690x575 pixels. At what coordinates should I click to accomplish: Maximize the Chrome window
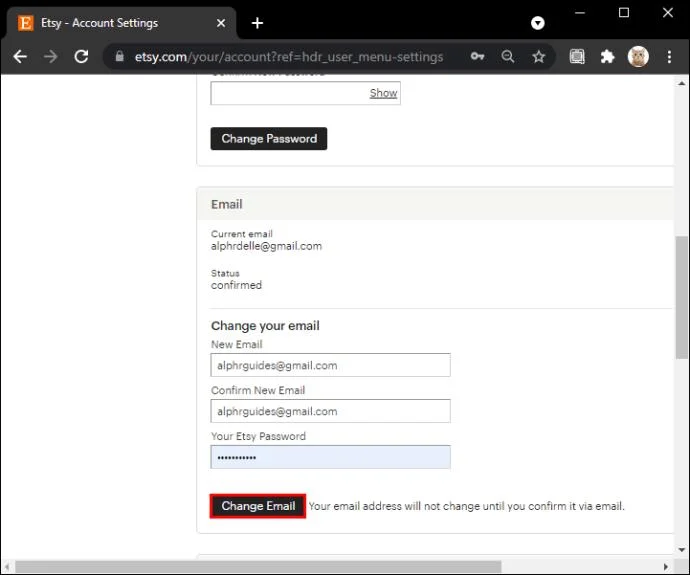[624, 13]
